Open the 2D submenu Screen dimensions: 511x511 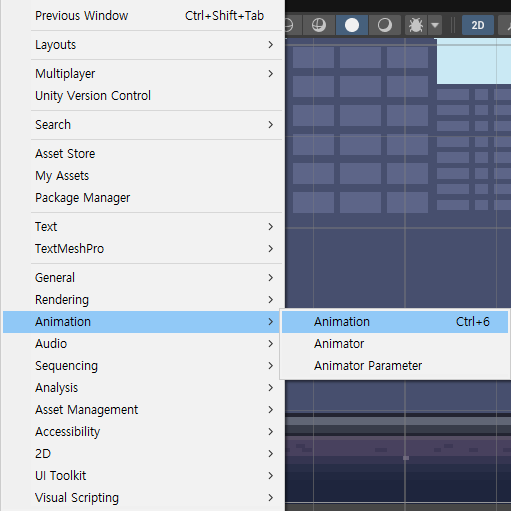pos(142,454)
